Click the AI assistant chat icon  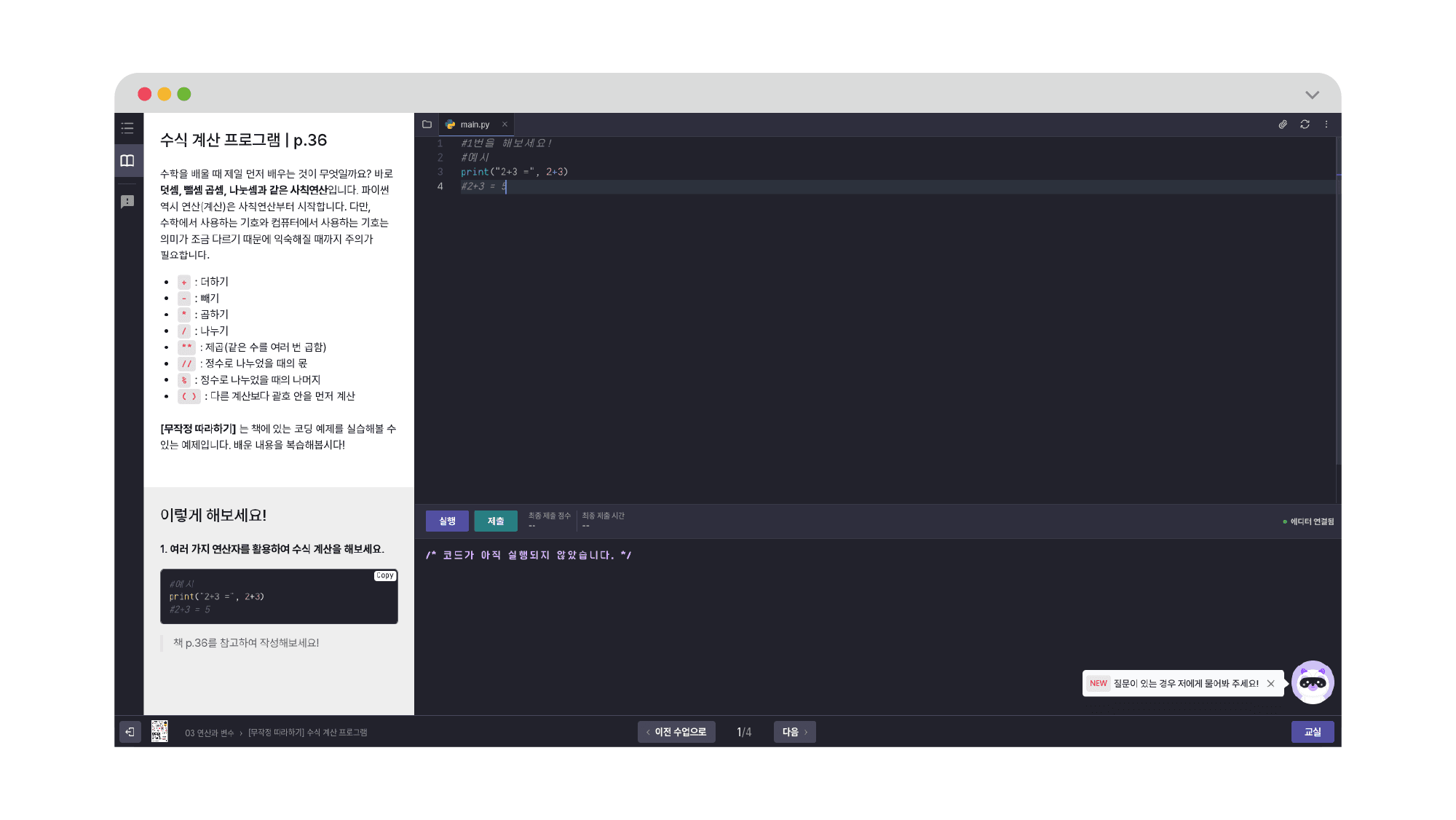click(x=1312, y=683)
